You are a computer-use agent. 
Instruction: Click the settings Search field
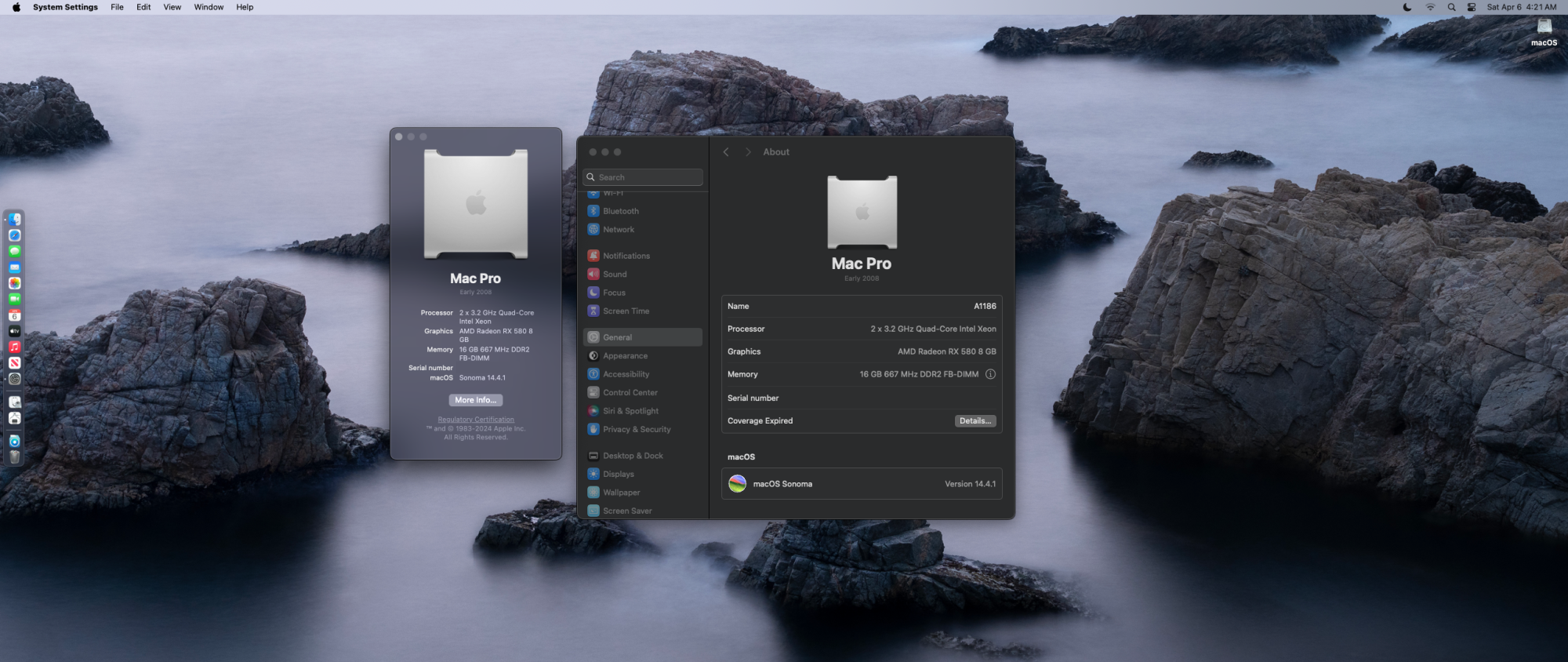[x=643, y=177]
